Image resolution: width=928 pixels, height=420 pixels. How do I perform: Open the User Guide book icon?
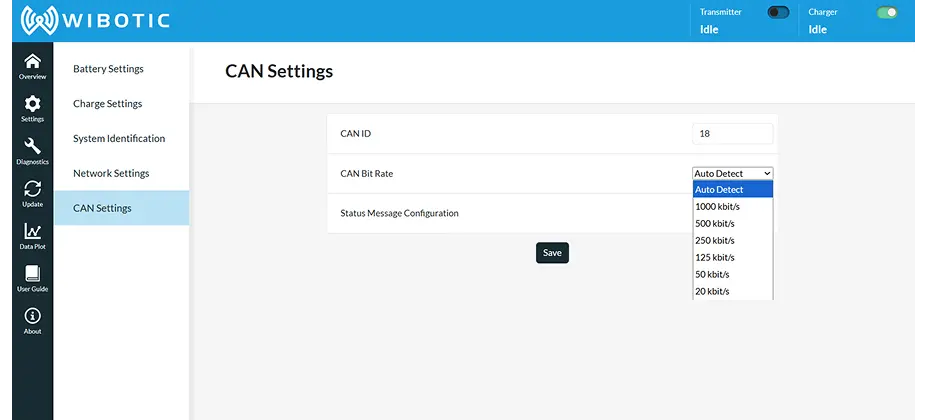(x=32, y=275)
